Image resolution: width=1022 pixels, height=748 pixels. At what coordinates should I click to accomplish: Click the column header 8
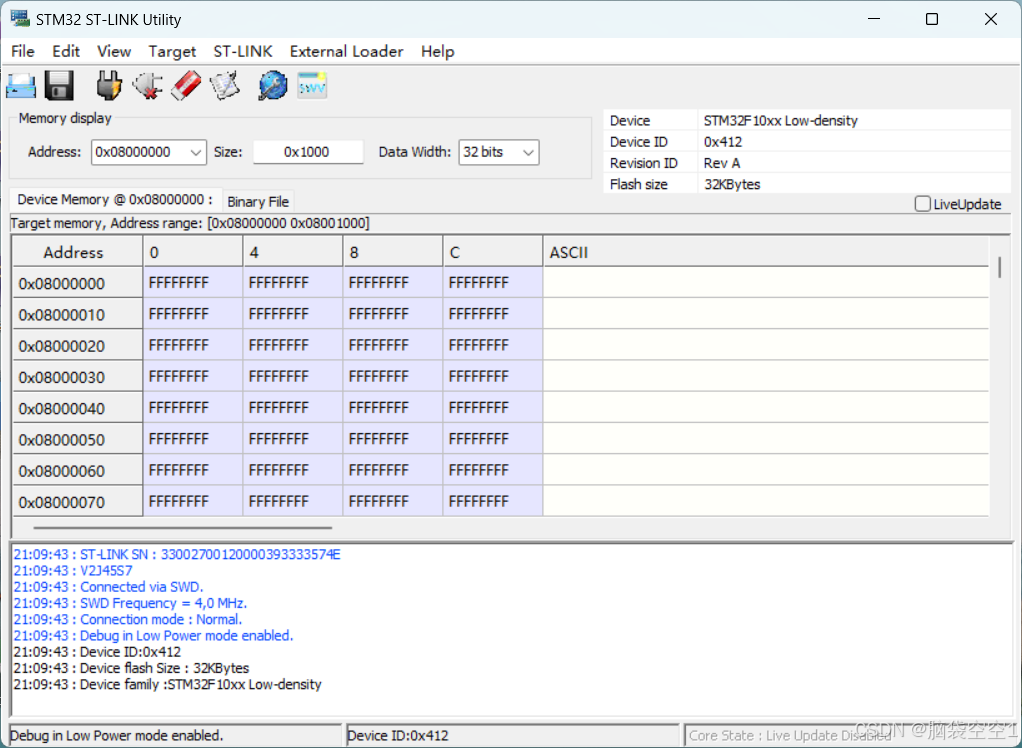[393, 252]
